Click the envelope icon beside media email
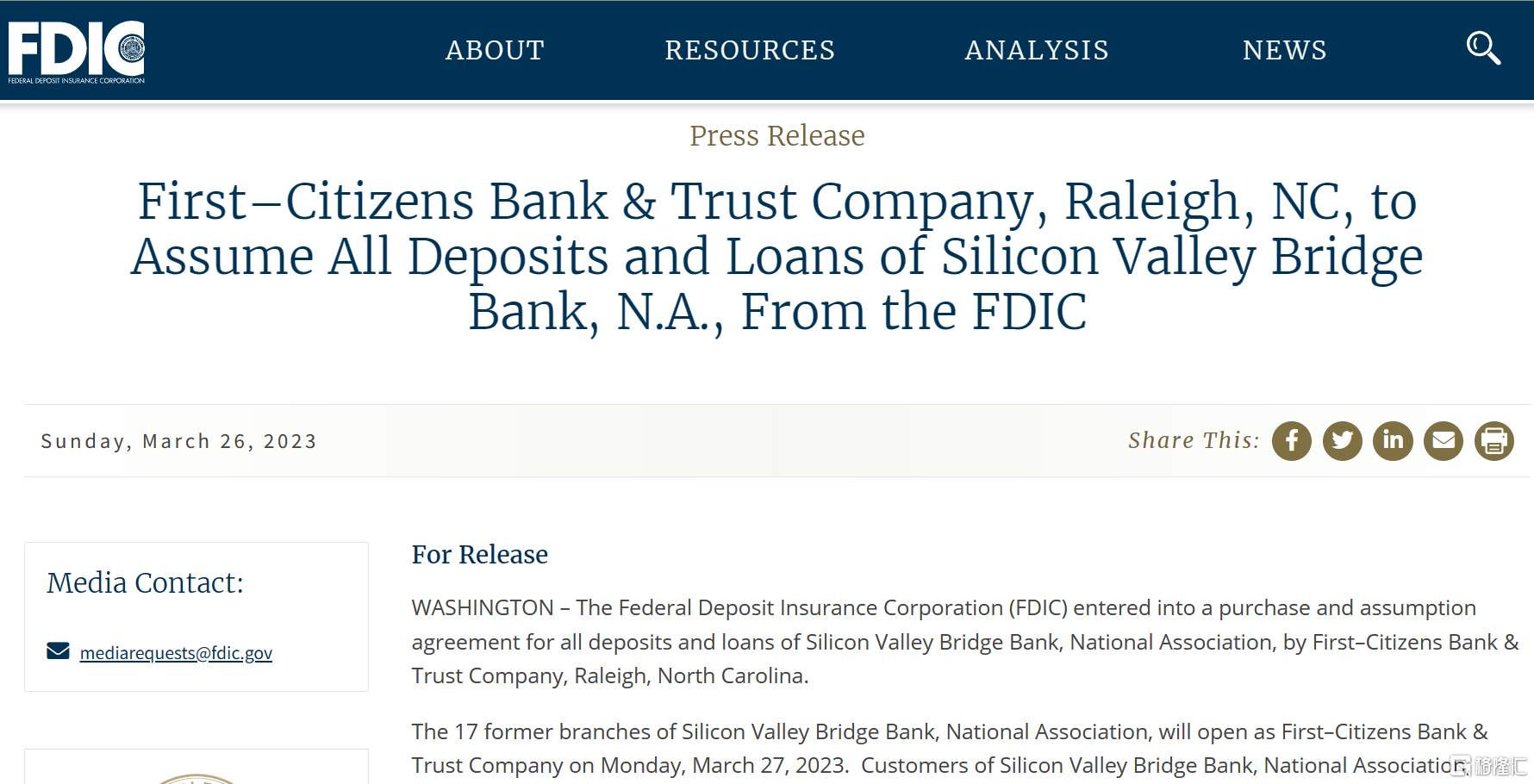The height and width of the screenshot is (784, 1534). click(58, 650)
